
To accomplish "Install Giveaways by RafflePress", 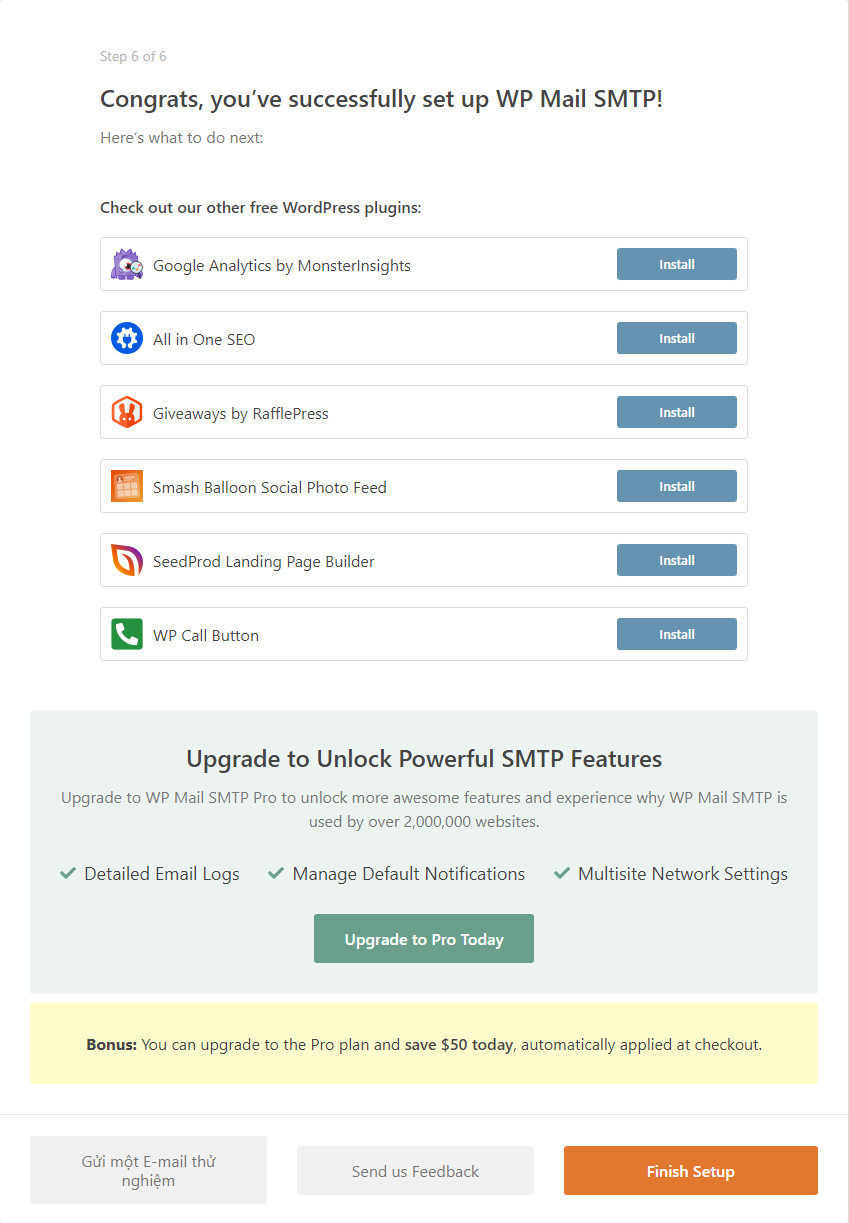I will click(677, 413).
